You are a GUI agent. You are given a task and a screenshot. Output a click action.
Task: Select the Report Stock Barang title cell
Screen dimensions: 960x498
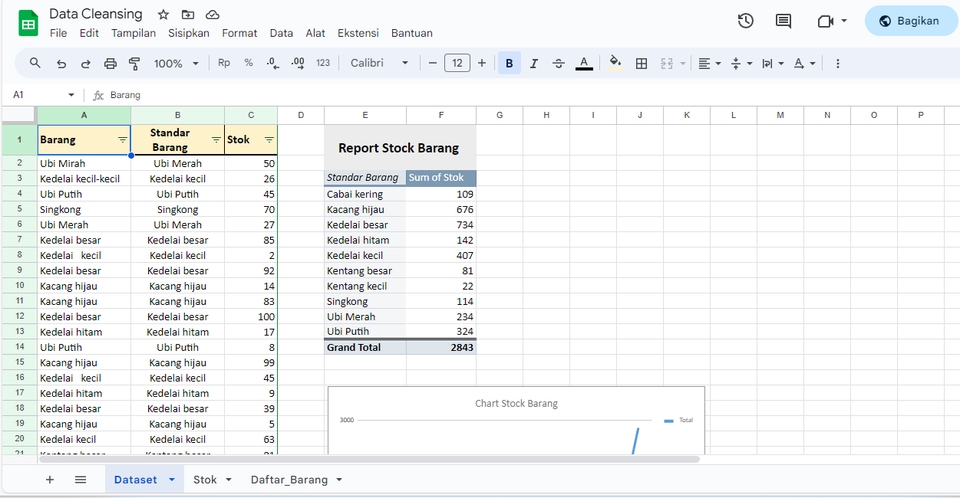click(x=400, y=148)
